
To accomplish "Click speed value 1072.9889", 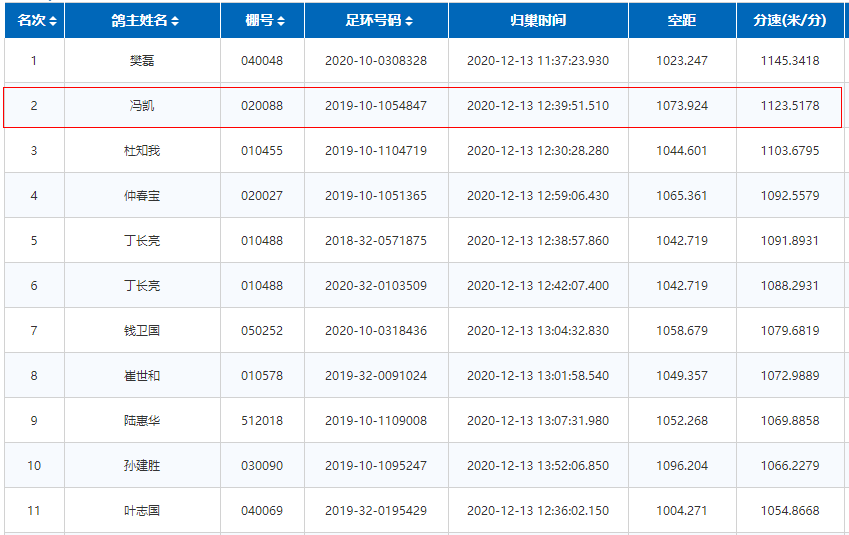I will click(790, 375).
